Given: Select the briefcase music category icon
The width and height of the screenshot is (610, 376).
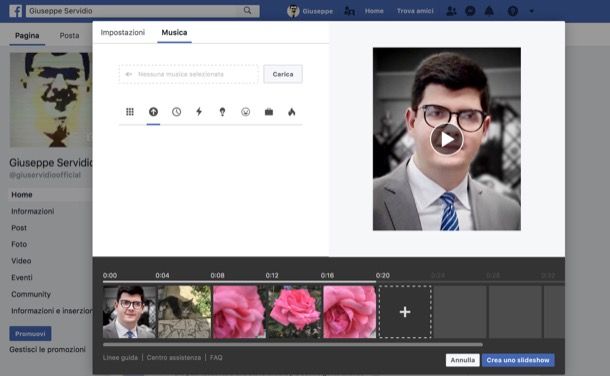Looking at the screenshot, I should tap(269, 112).
